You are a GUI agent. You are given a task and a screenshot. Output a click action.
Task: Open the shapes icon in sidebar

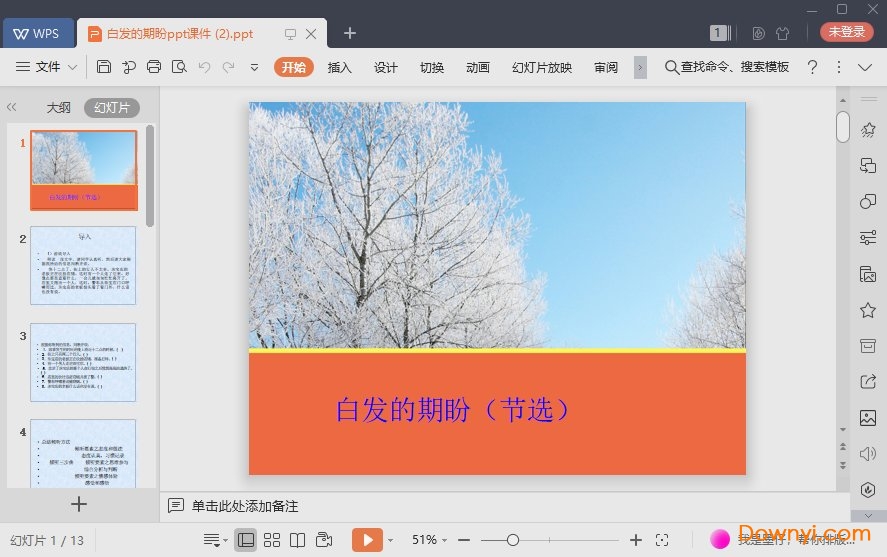tap(868, 201)
